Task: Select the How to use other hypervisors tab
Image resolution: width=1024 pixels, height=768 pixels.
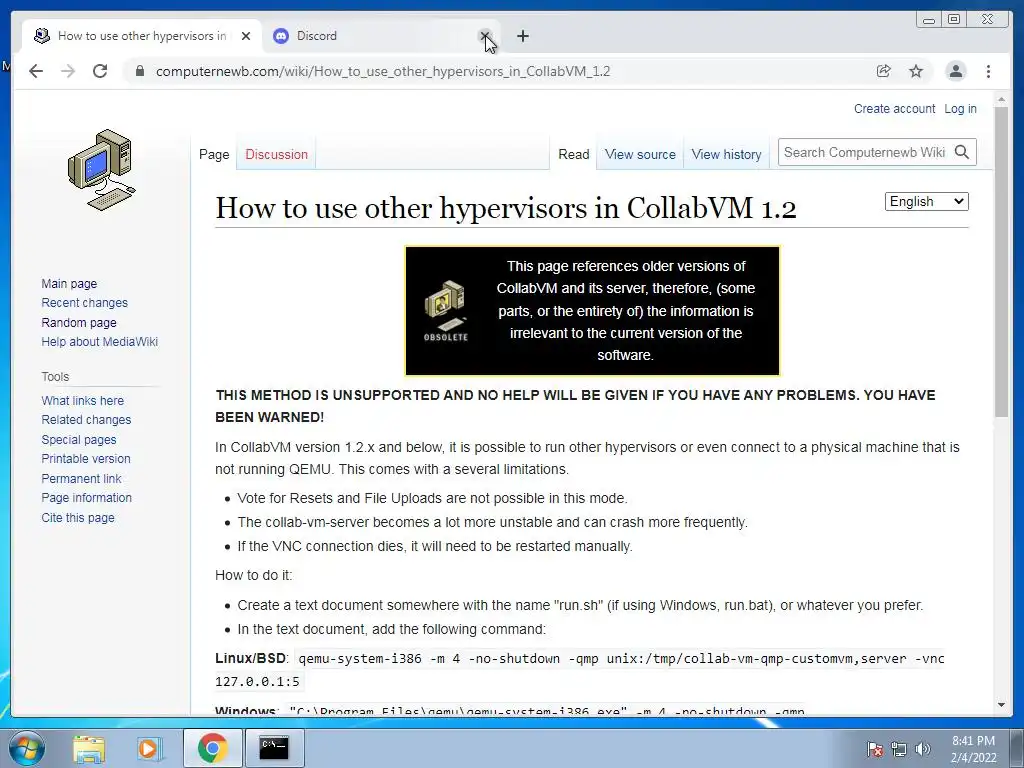Action: [142, 36]
